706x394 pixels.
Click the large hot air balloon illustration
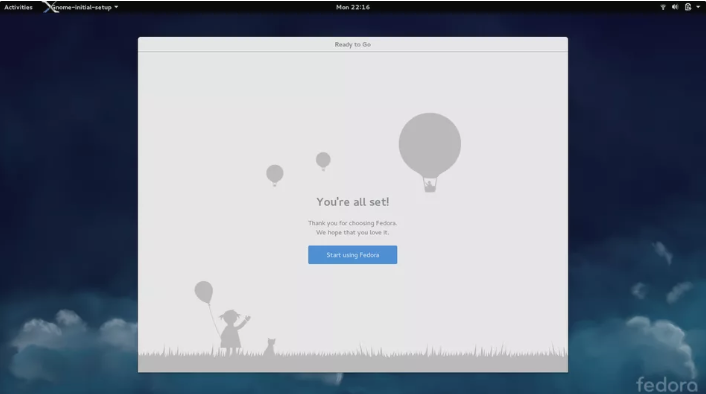[430, 152]
